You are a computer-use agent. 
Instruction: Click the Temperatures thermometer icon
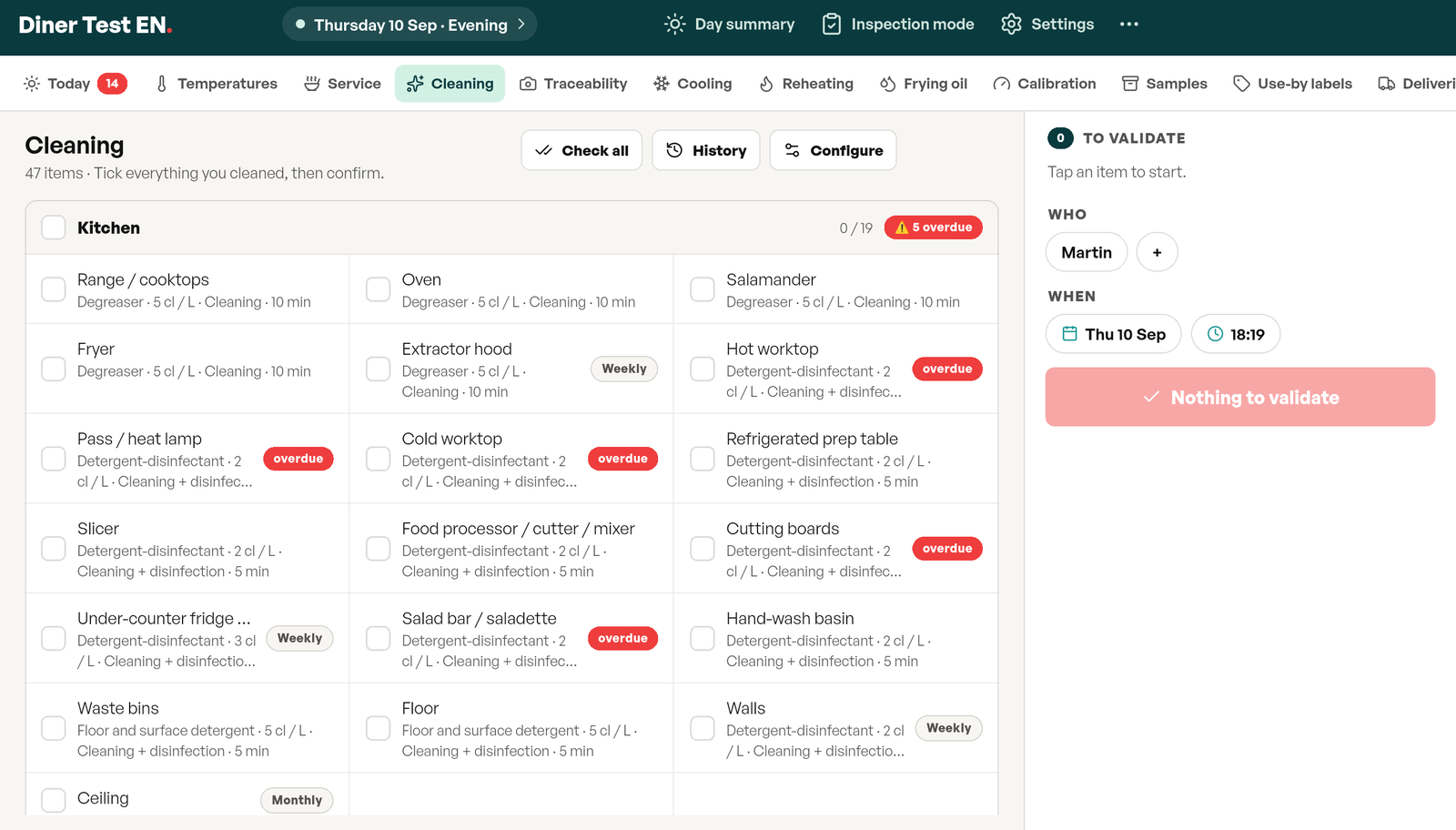pyautogui.click(x=162, y=84)
